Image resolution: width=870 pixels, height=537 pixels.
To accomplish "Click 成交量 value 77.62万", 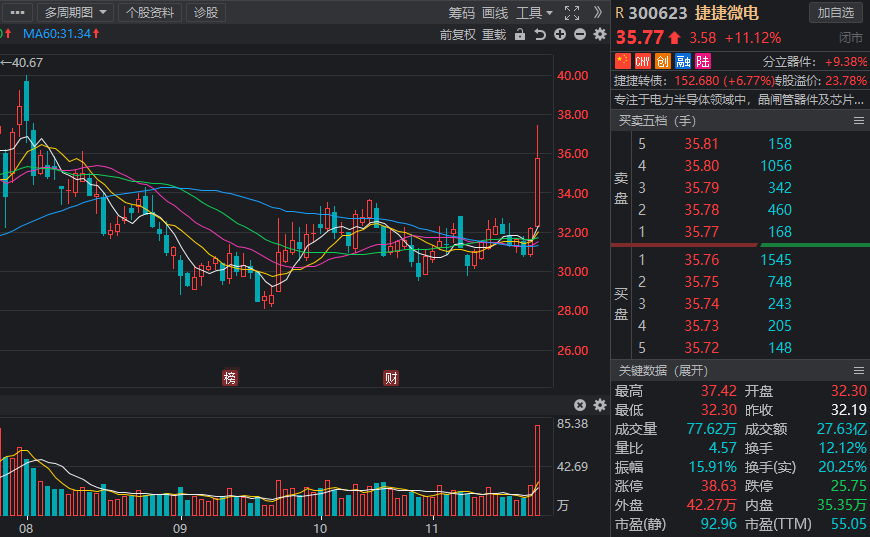I will pos(711,429).
